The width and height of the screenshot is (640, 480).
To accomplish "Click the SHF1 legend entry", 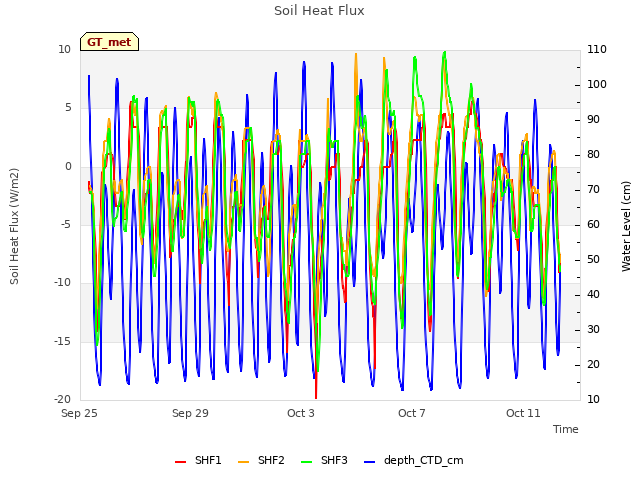I will 198,460.
